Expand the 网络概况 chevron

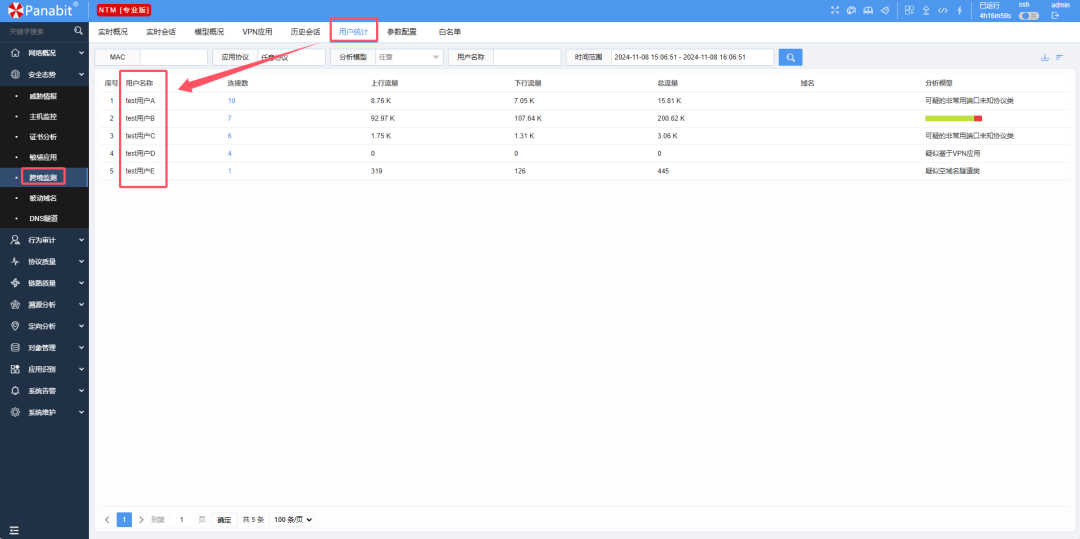pos(81,52)
